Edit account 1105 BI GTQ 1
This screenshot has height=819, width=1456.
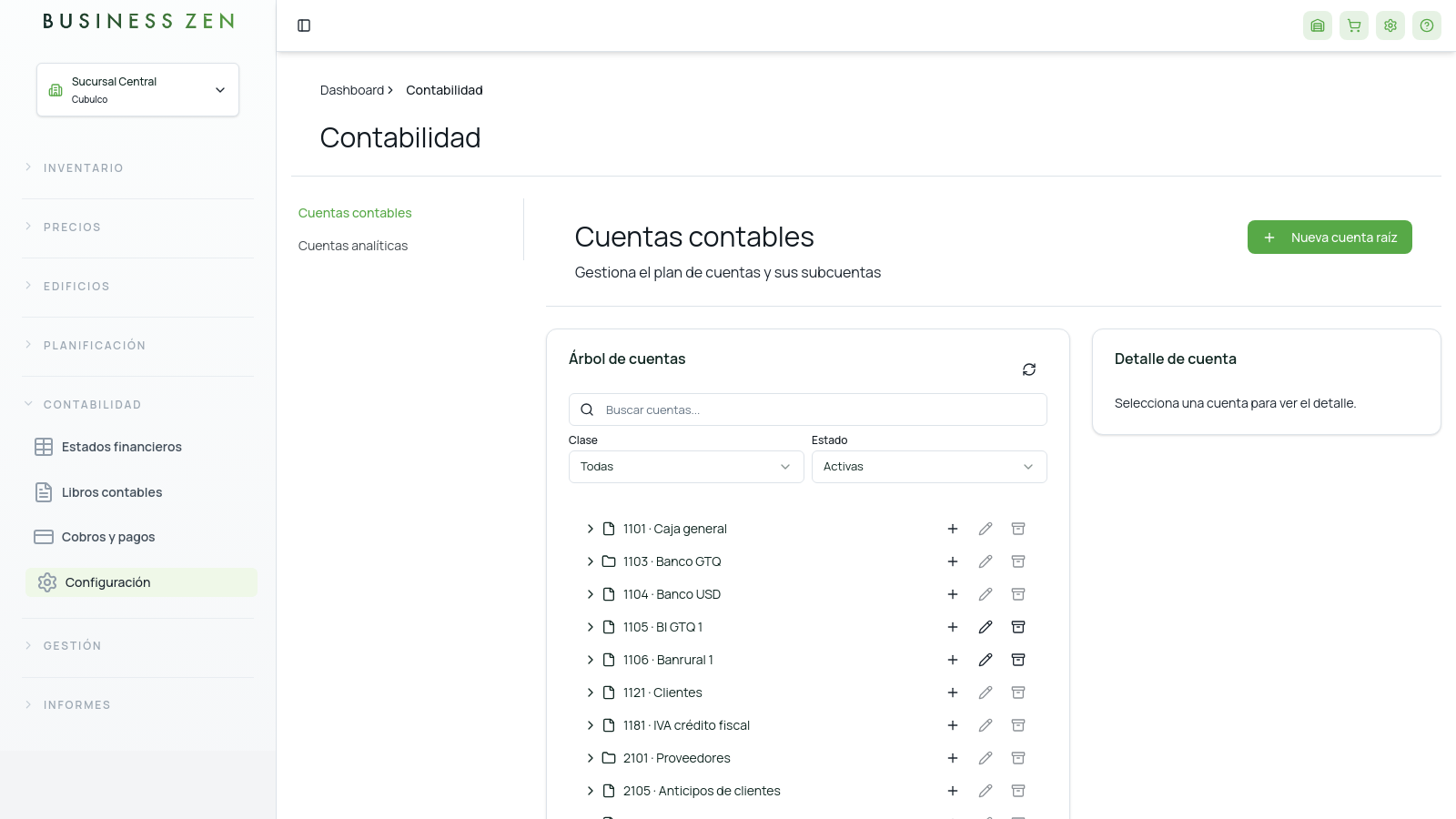986,627
